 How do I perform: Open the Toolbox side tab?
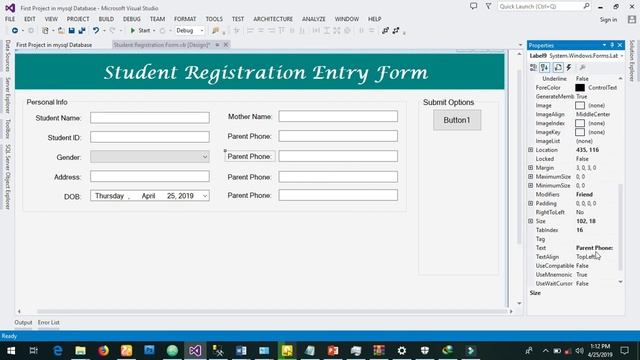coord(7,129)
